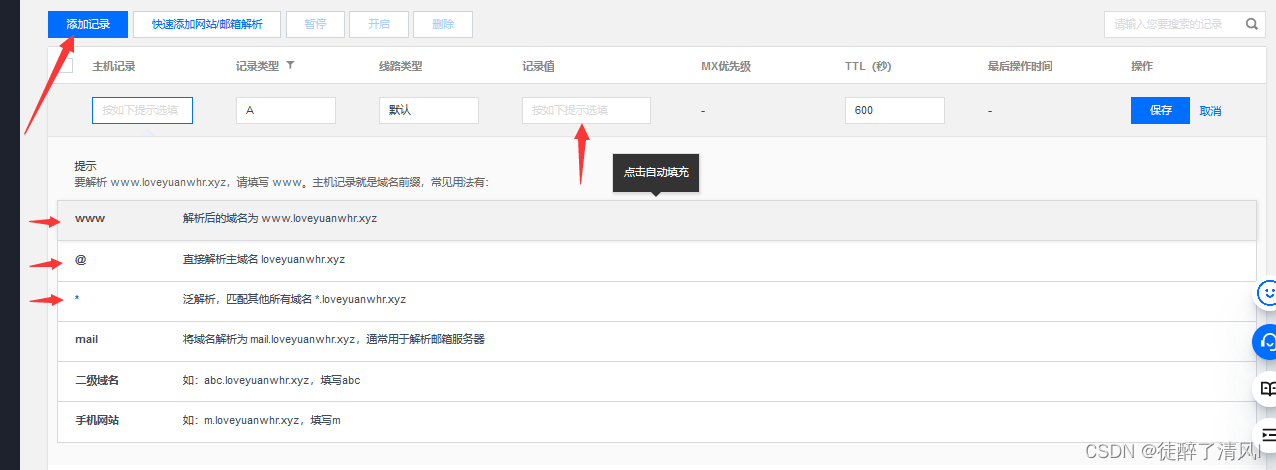
Task: Open the 记录类型 filter icon
Action: (290, 66)
